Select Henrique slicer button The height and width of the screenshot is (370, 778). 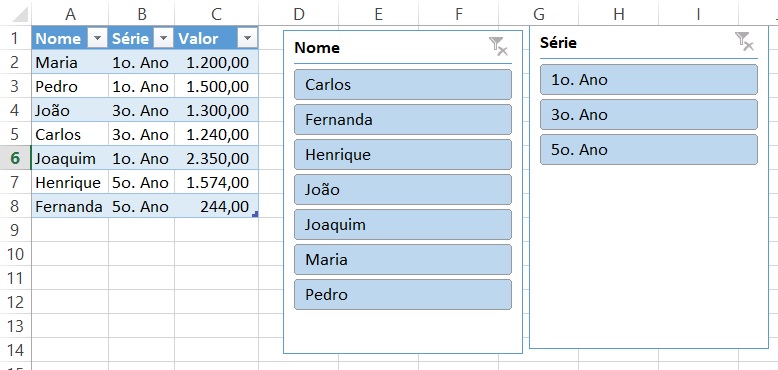coord(403,154)
